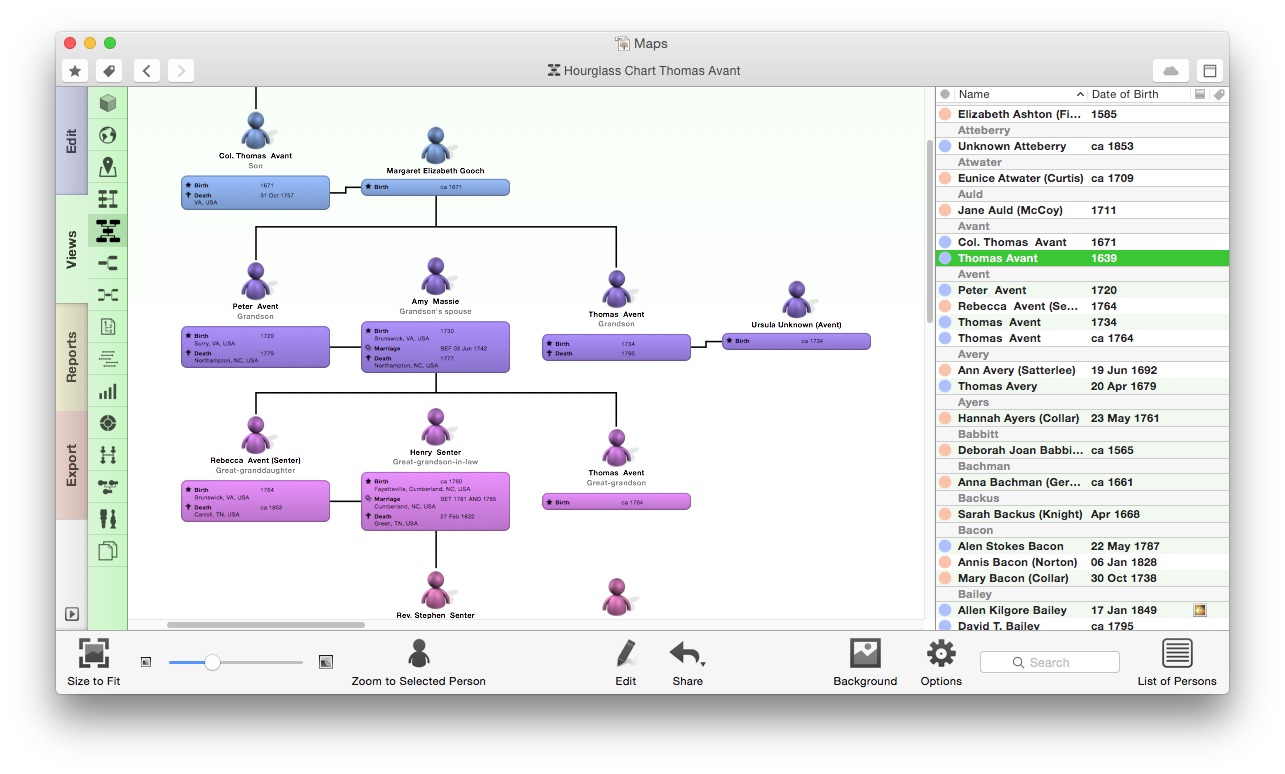The image size is (1285, 774).
Task: Open the Statistics bar-chart icon
Action: coord(108,391)
